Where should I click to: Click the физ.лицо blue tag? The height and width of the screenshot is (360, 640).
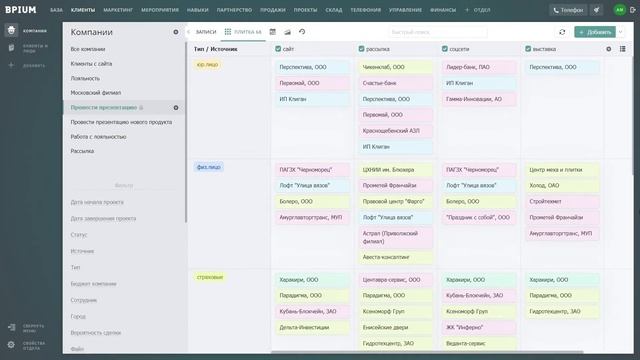(209, 167)
